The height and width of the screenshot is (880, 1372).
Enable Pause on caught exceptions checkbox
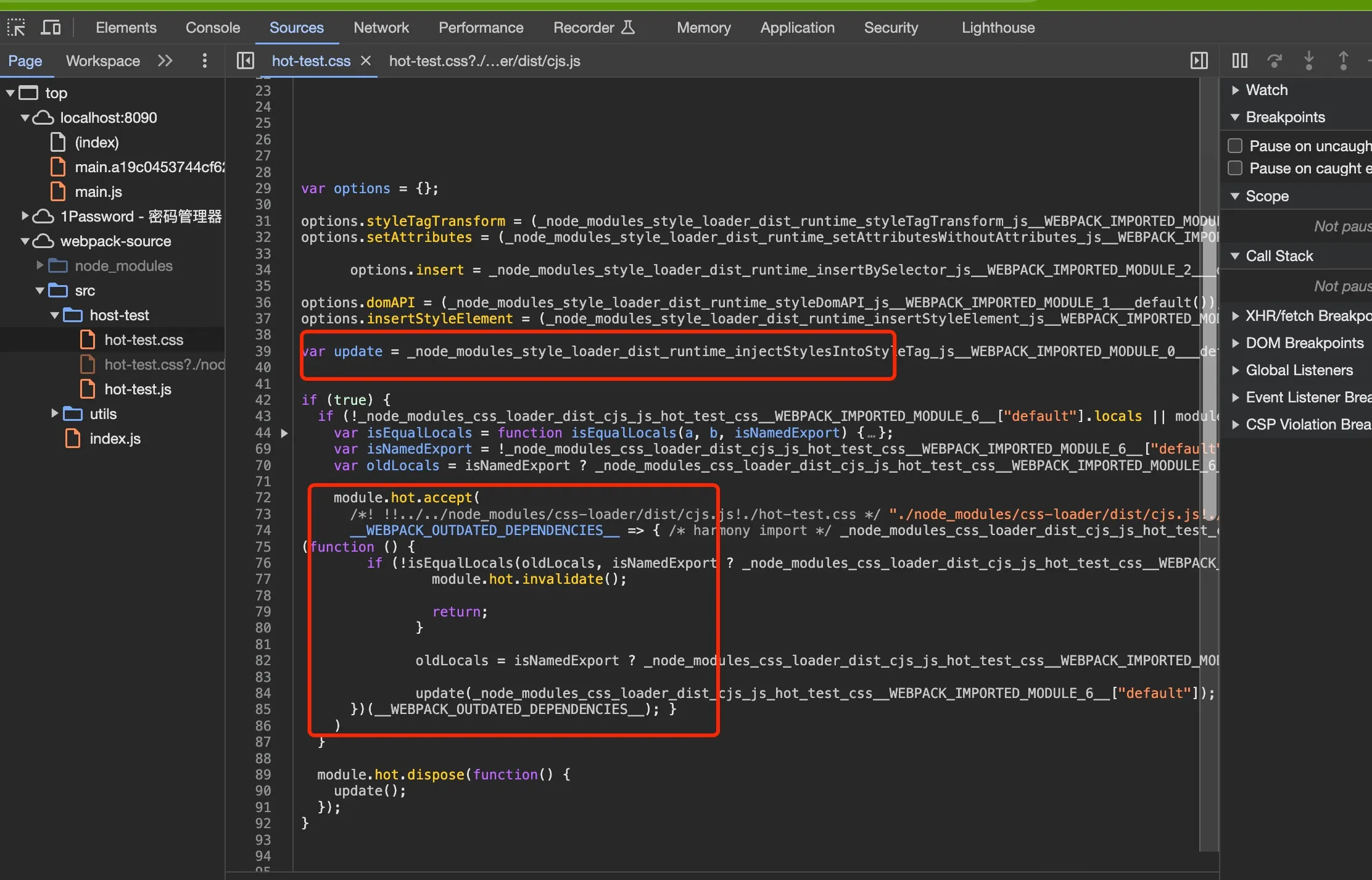pos(1235,168)
